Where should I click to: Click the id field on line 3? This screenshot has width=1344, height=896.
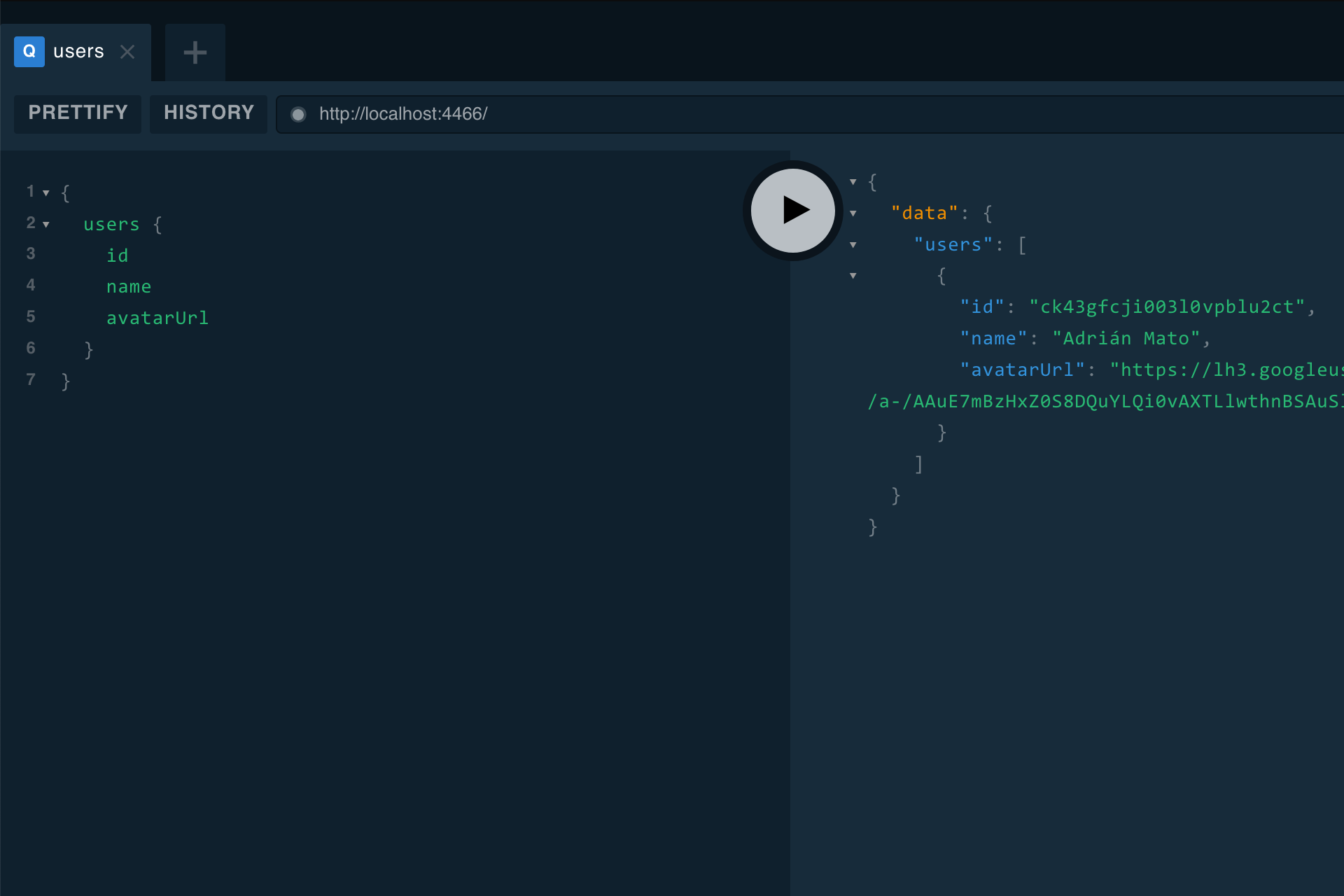[x=118, y=255]
